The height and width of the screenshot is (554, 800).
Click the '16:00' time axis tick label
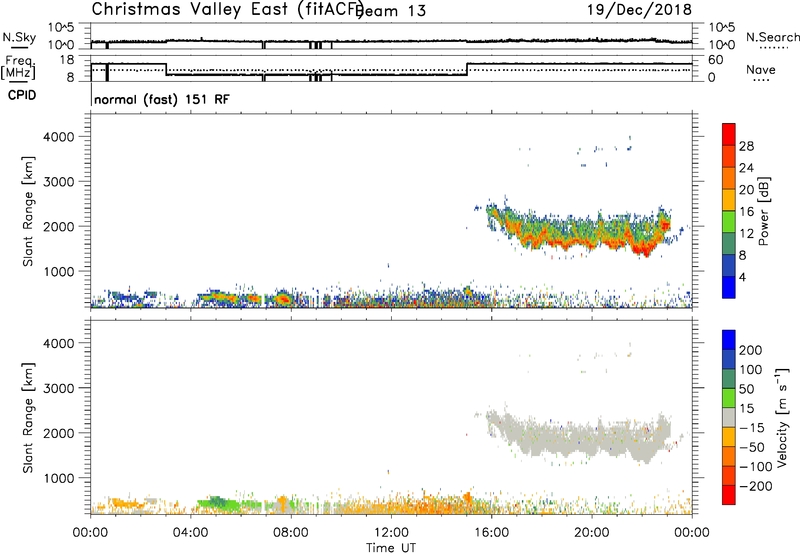(x=491, y=533)
